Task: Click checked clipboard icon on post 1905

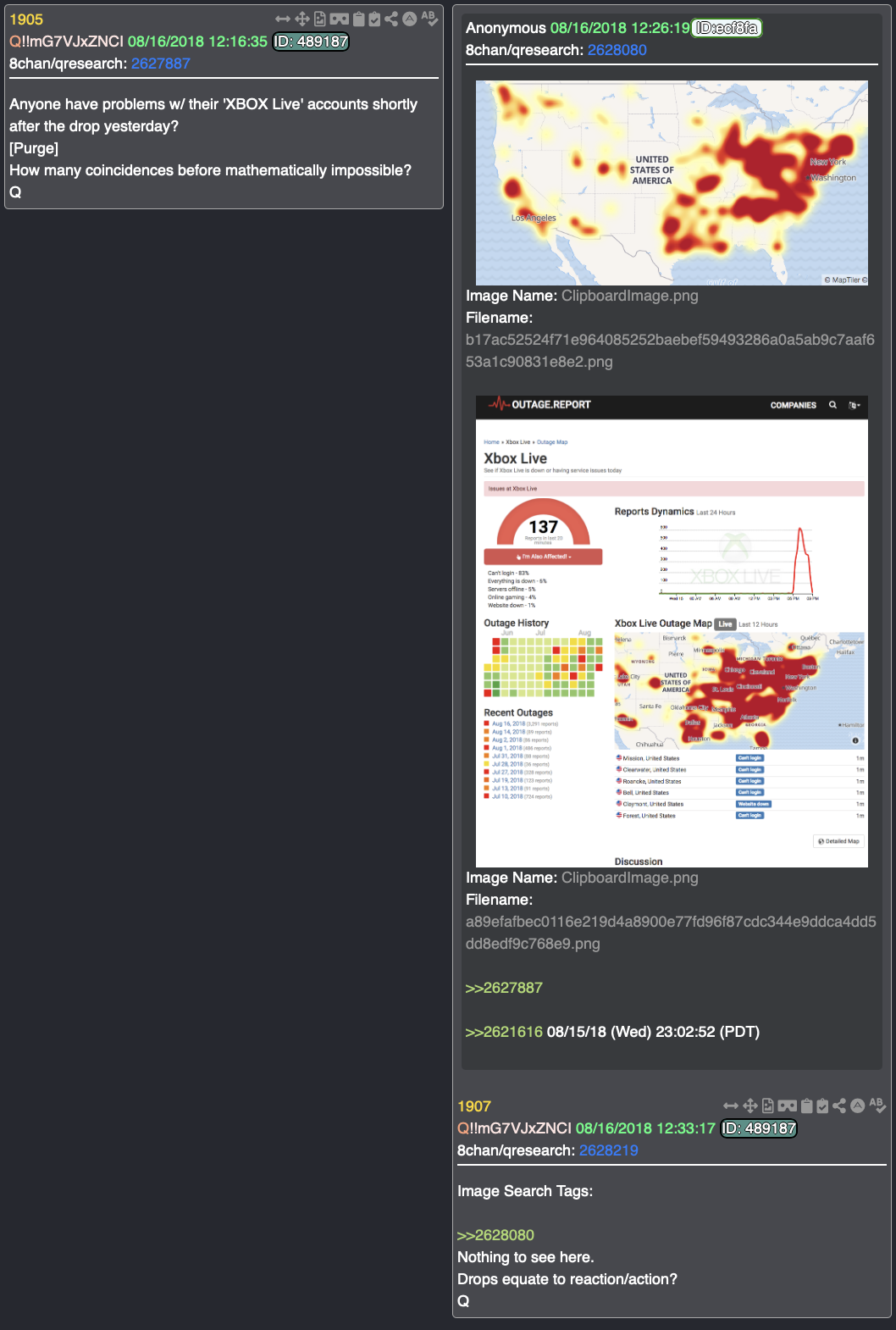Action: [x=374, y=19]
